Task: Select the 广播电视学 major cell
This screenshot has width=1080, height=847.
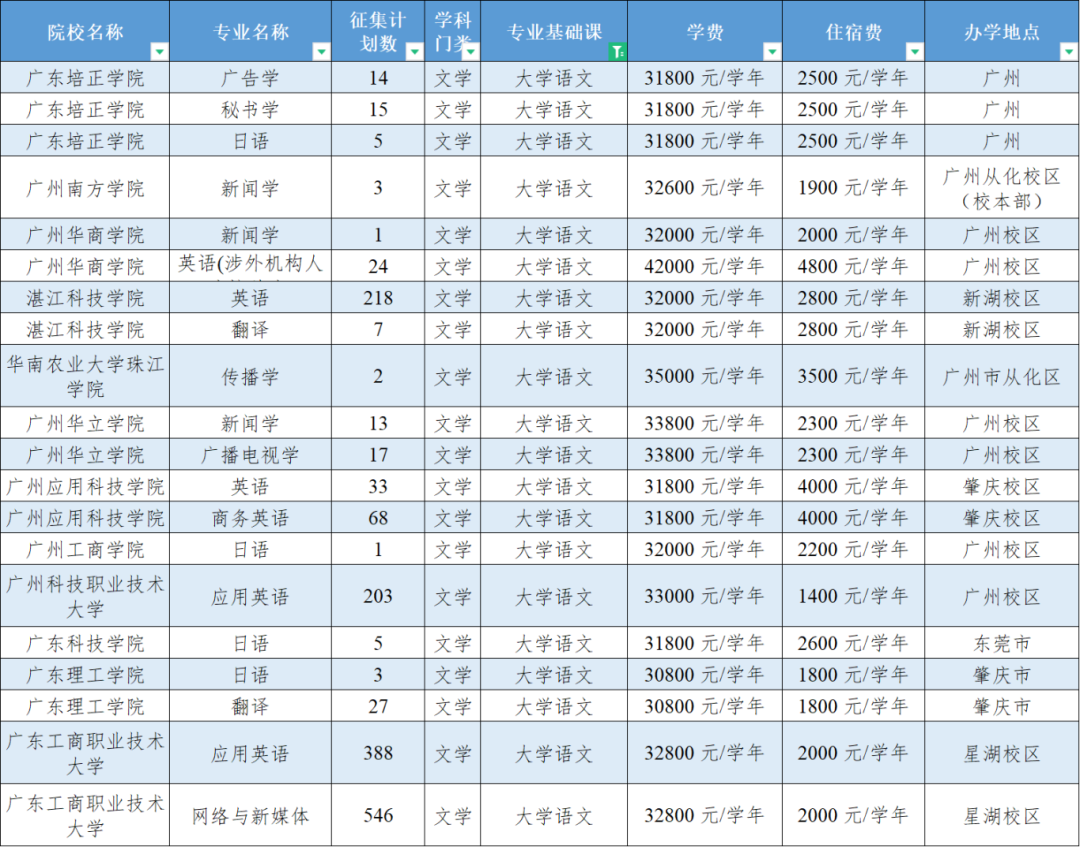Action: 251,454
